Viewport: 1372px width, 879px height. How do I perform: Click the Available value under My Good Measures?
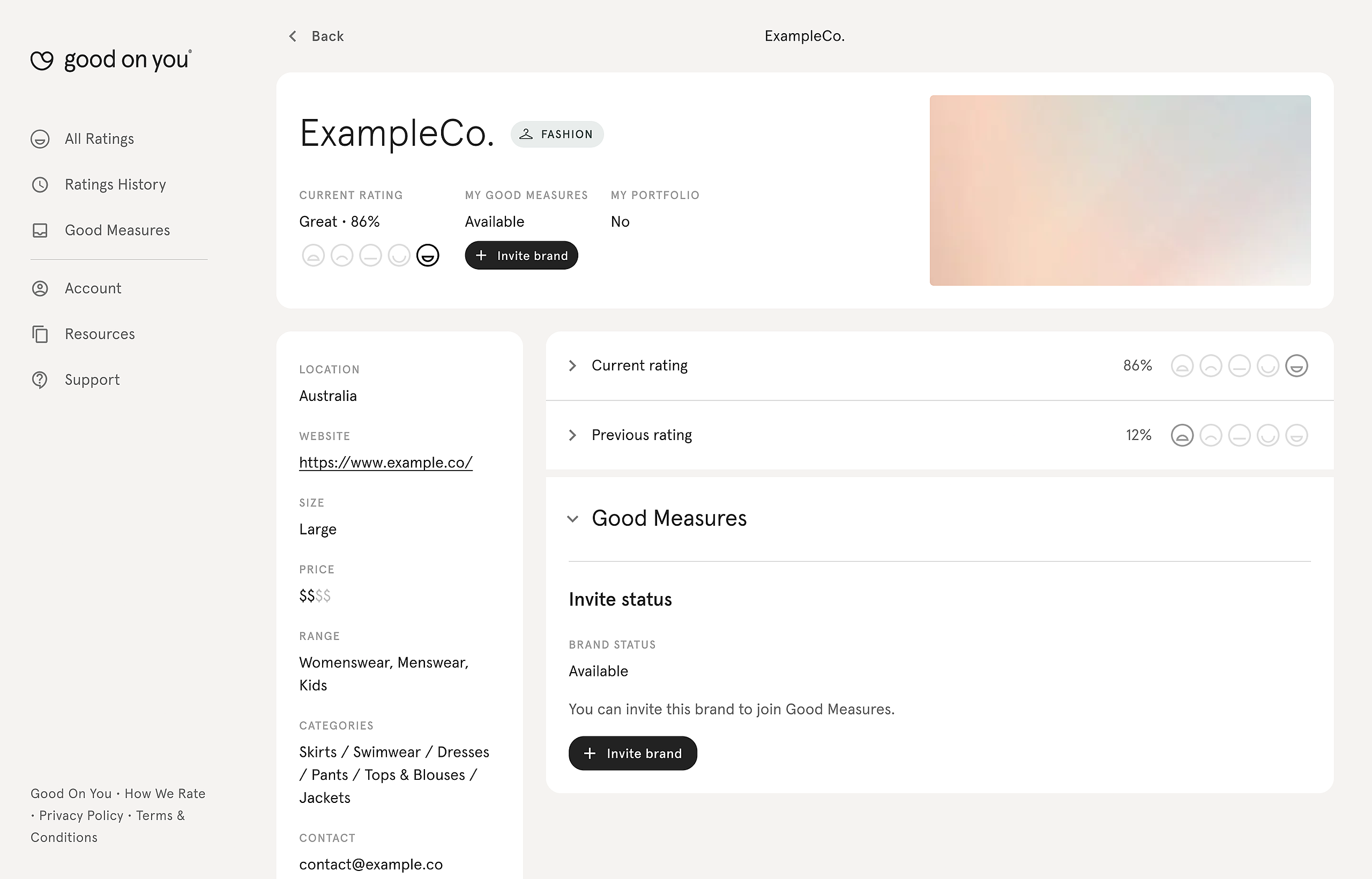(495, 221)
